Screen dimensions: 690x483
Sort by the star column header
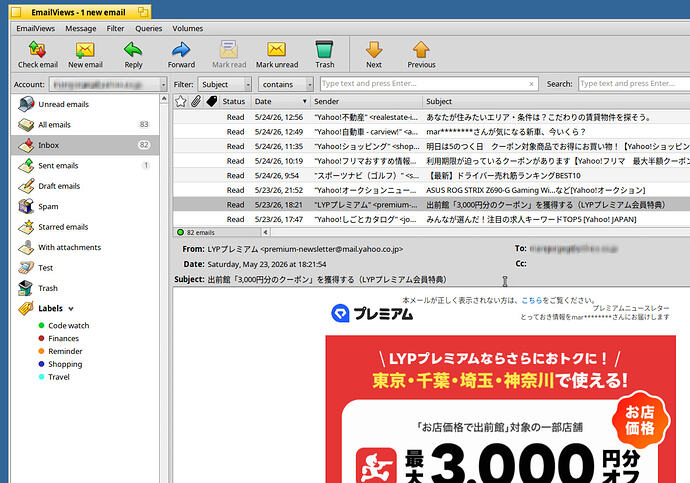click(x=180, y=101)
